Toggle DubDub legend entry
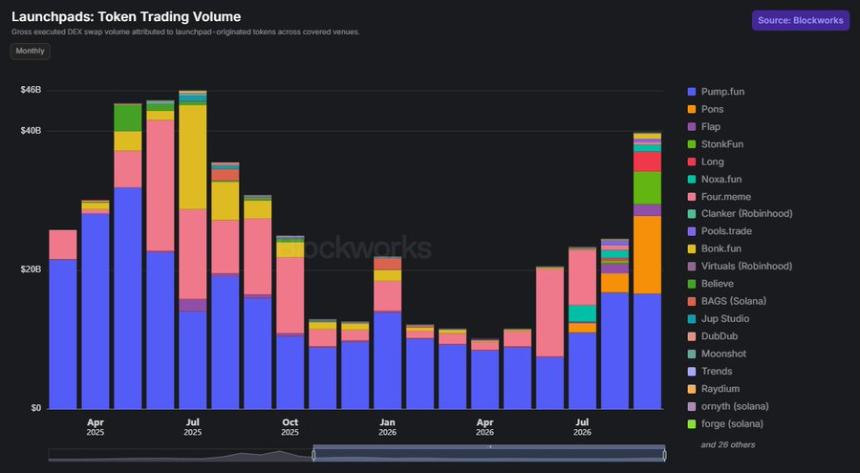This screenshot has height=473, width=860. point(712,336)
